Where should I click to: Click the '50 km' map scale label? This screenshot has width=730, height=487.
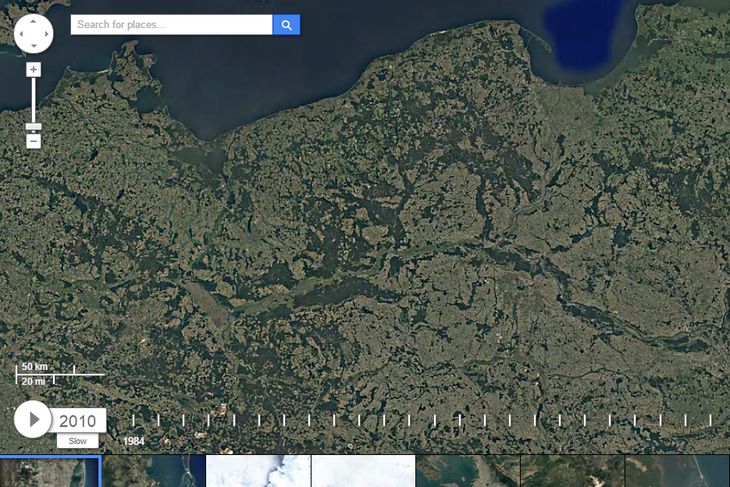click(34, 366)
